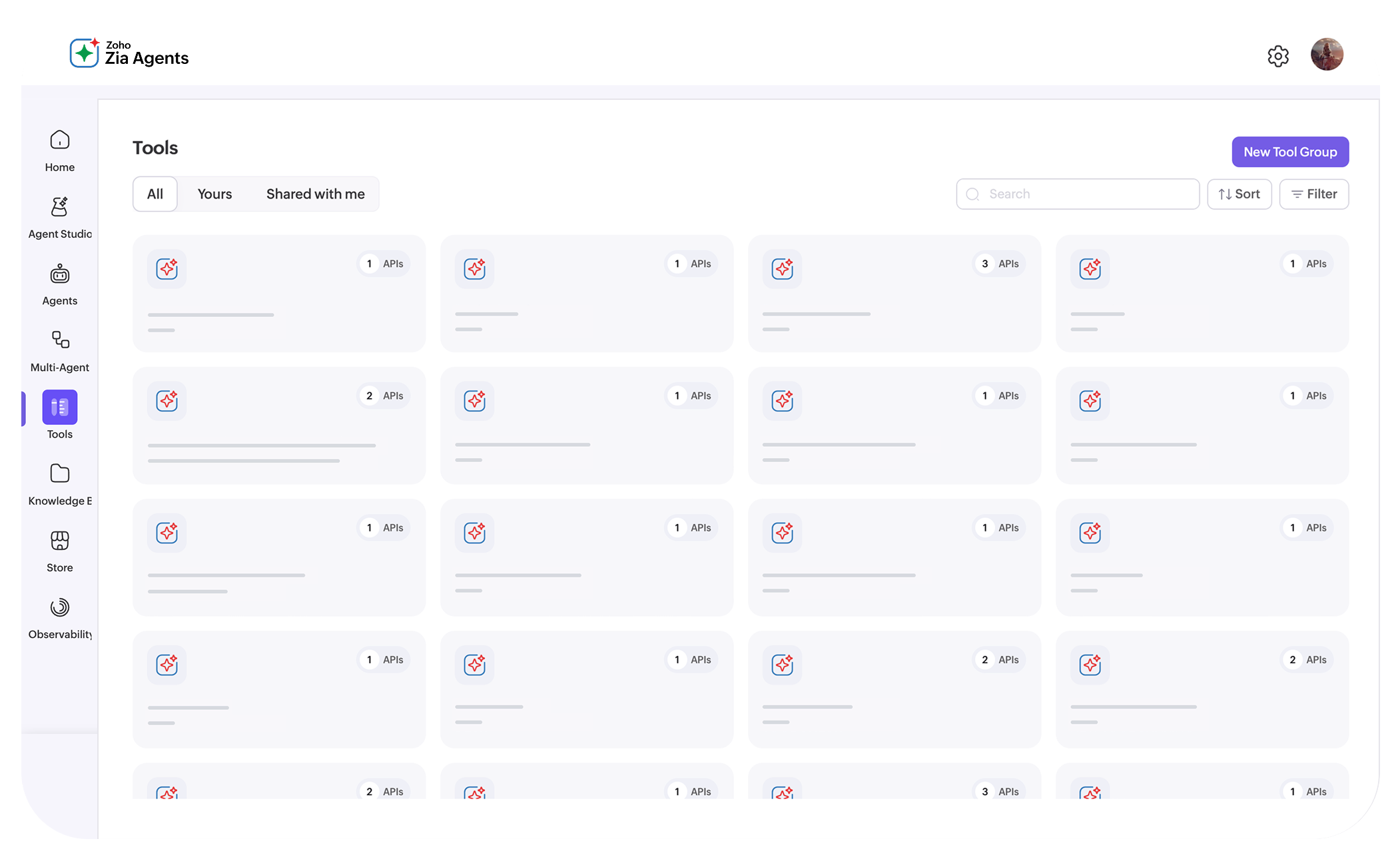Viewport: 1400px width, 859px height.
Task: Select the Shared with me tab
Action: 315,194
